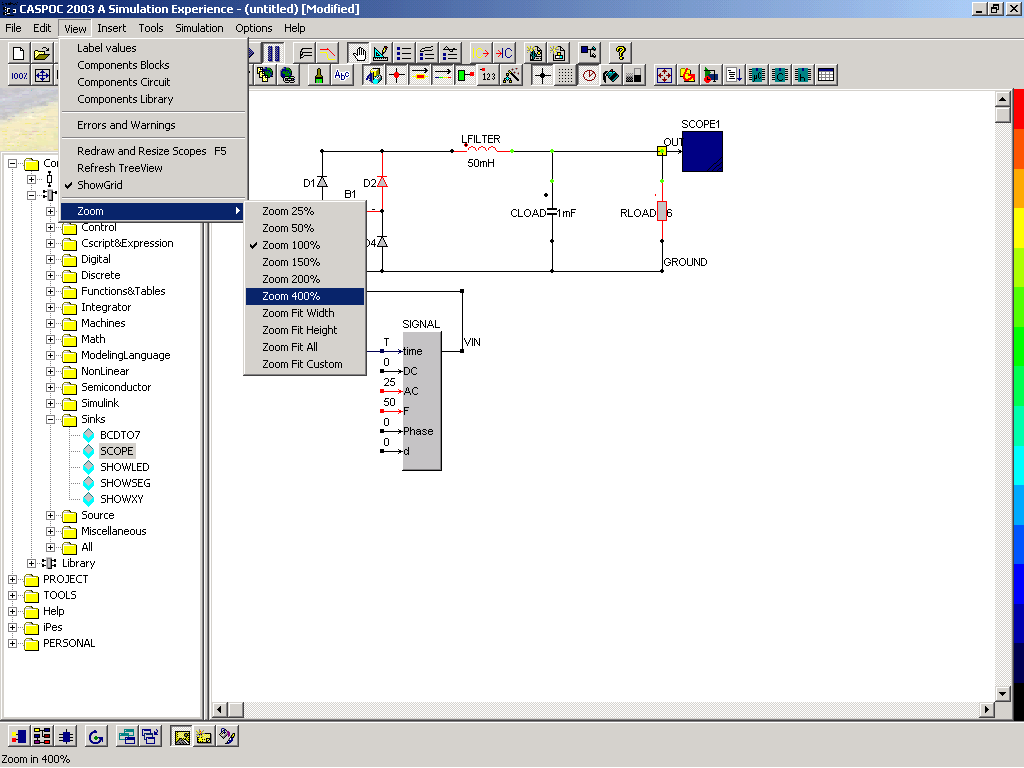
Task: Click the red arrow-into-IC icon
Action: (x=504, y=53)
